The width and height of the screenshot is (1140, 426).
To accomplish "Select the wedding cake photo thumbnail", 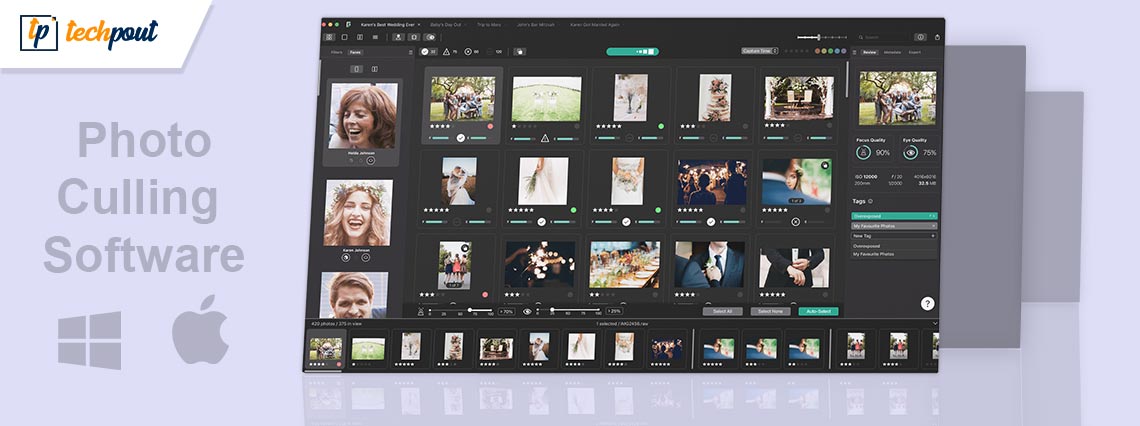I will [714, 97].
